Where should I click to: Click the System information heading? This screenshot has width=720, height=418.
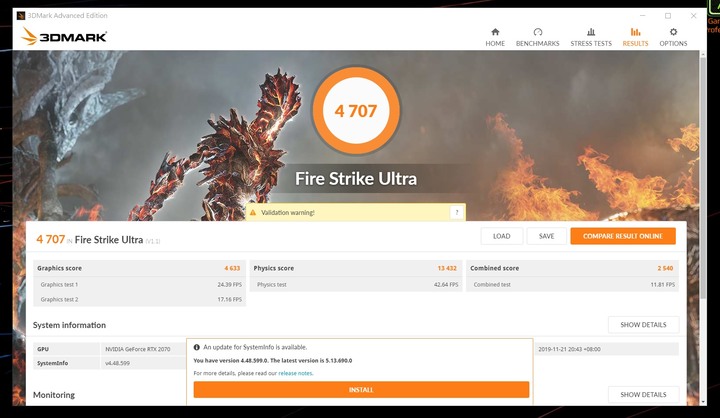(69, 325)
